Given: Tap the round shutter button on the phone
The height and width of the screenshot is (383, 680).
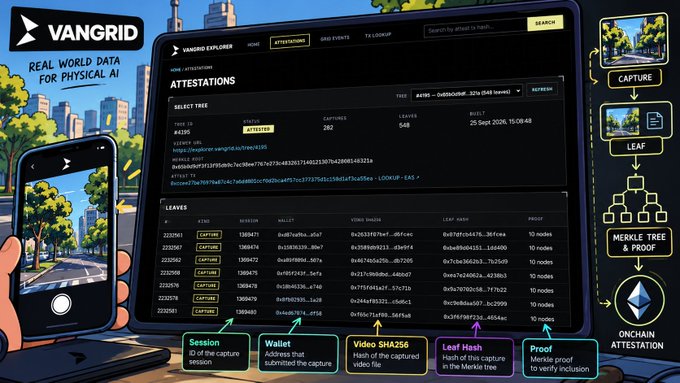Looking at the screenshot, I should pos(61,304).
